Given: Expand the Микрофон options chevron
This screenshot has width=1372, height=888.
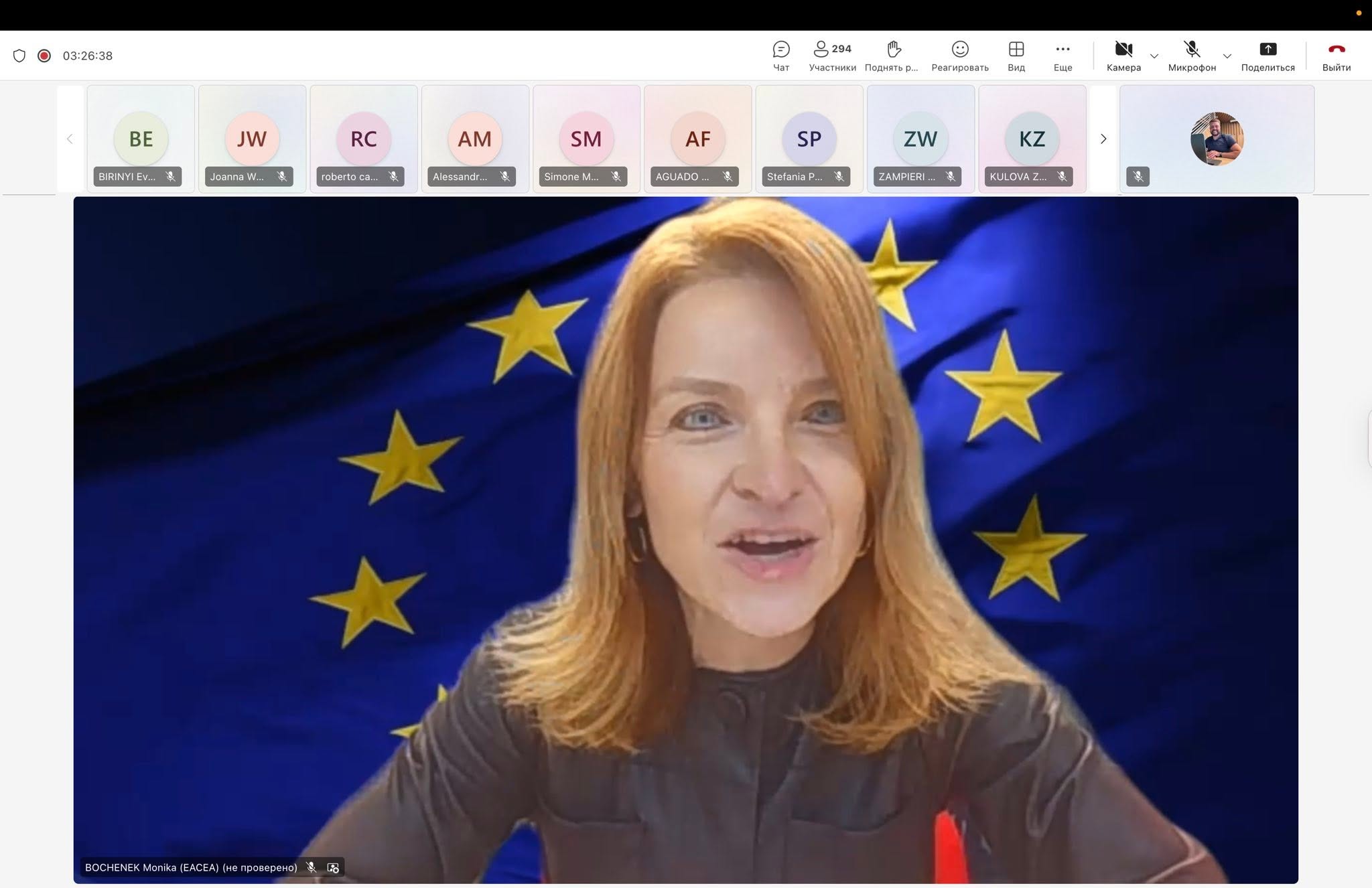Looking at the screenshot, I should tap(1227, 56).
